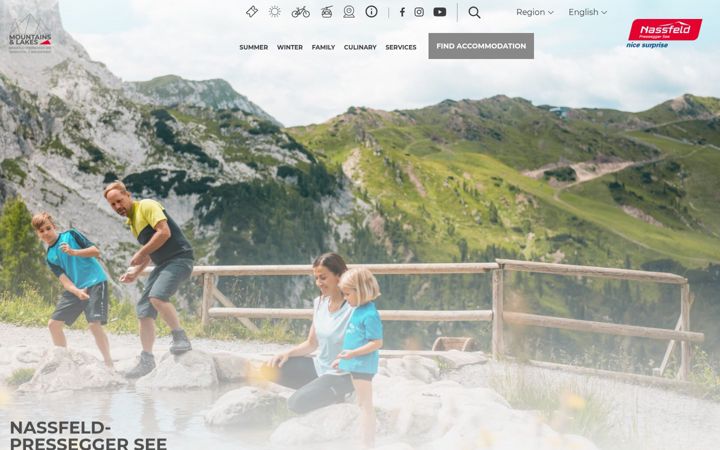This screenshot has width=720, height=450.
Task: Open the Culinary menu
Action: click(360, 47)
